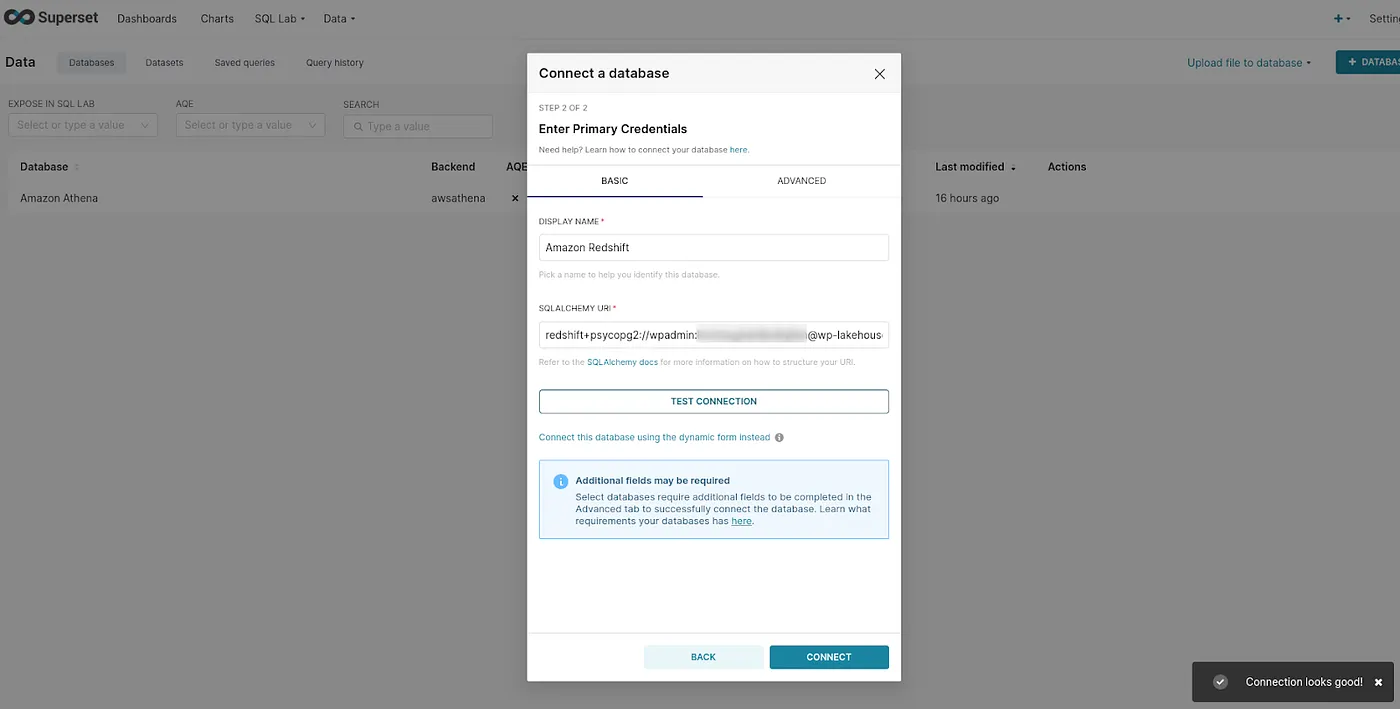This screenshot has height=709, width=1400.
Task: Switch to the Databases tab
Action: click(x=92, y=63)
